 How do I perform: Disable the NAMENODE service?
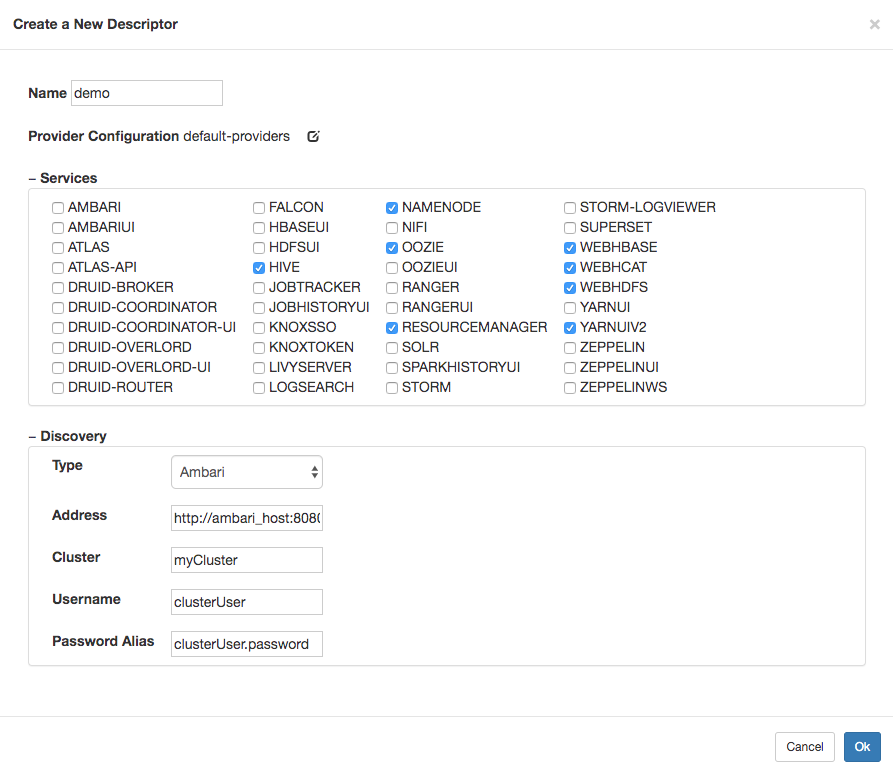(391, 207)
